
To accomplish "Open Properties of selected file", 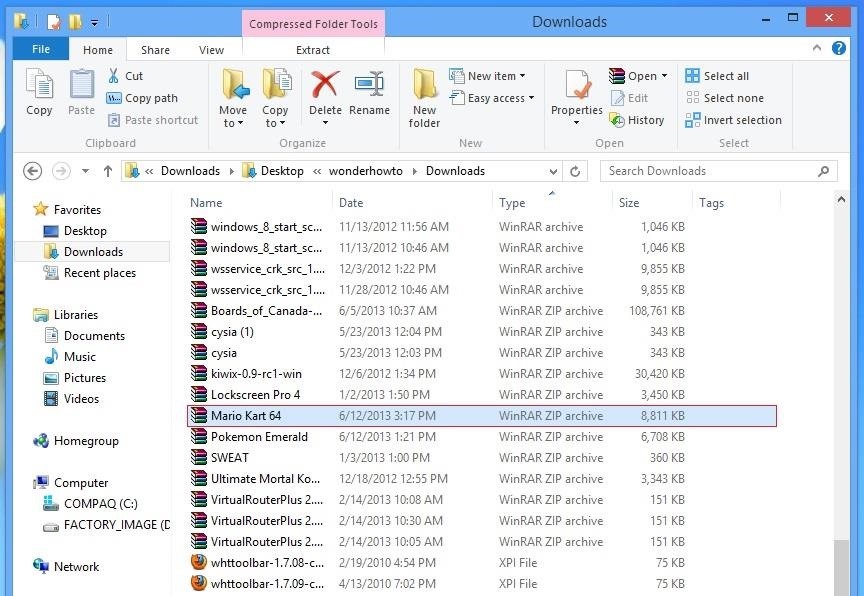I will click(x=577, y=92).
